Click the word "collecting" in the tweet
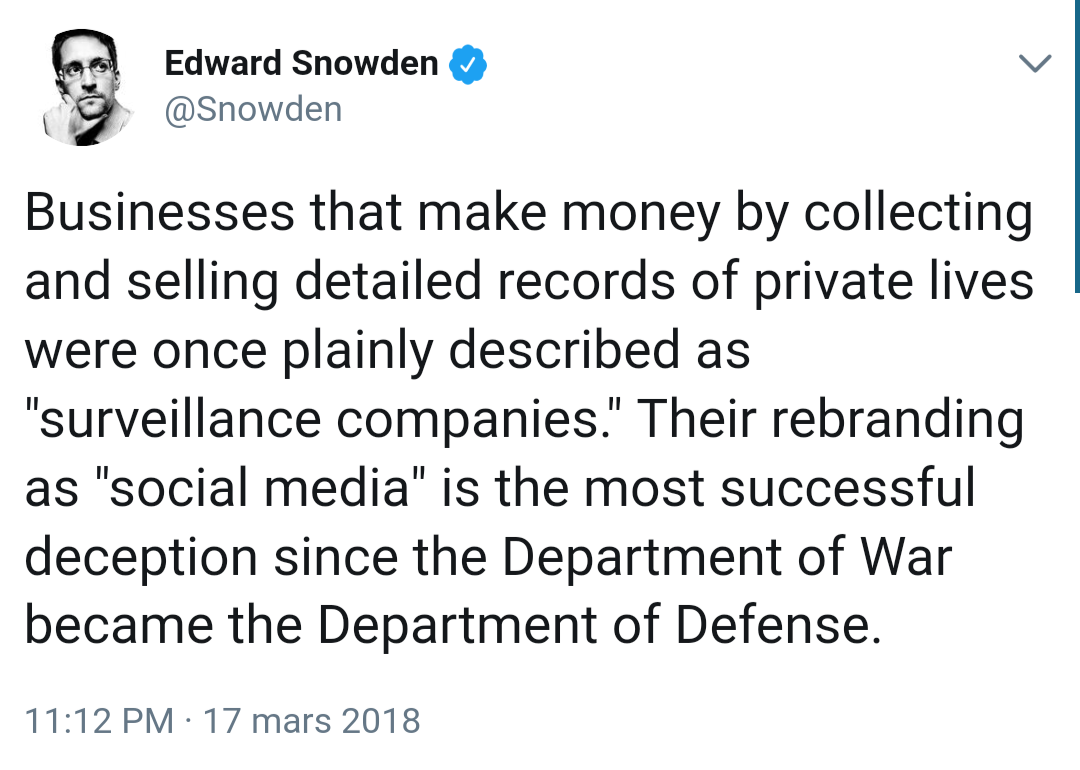Viewport: 1080px width, 770px height. 918,213
